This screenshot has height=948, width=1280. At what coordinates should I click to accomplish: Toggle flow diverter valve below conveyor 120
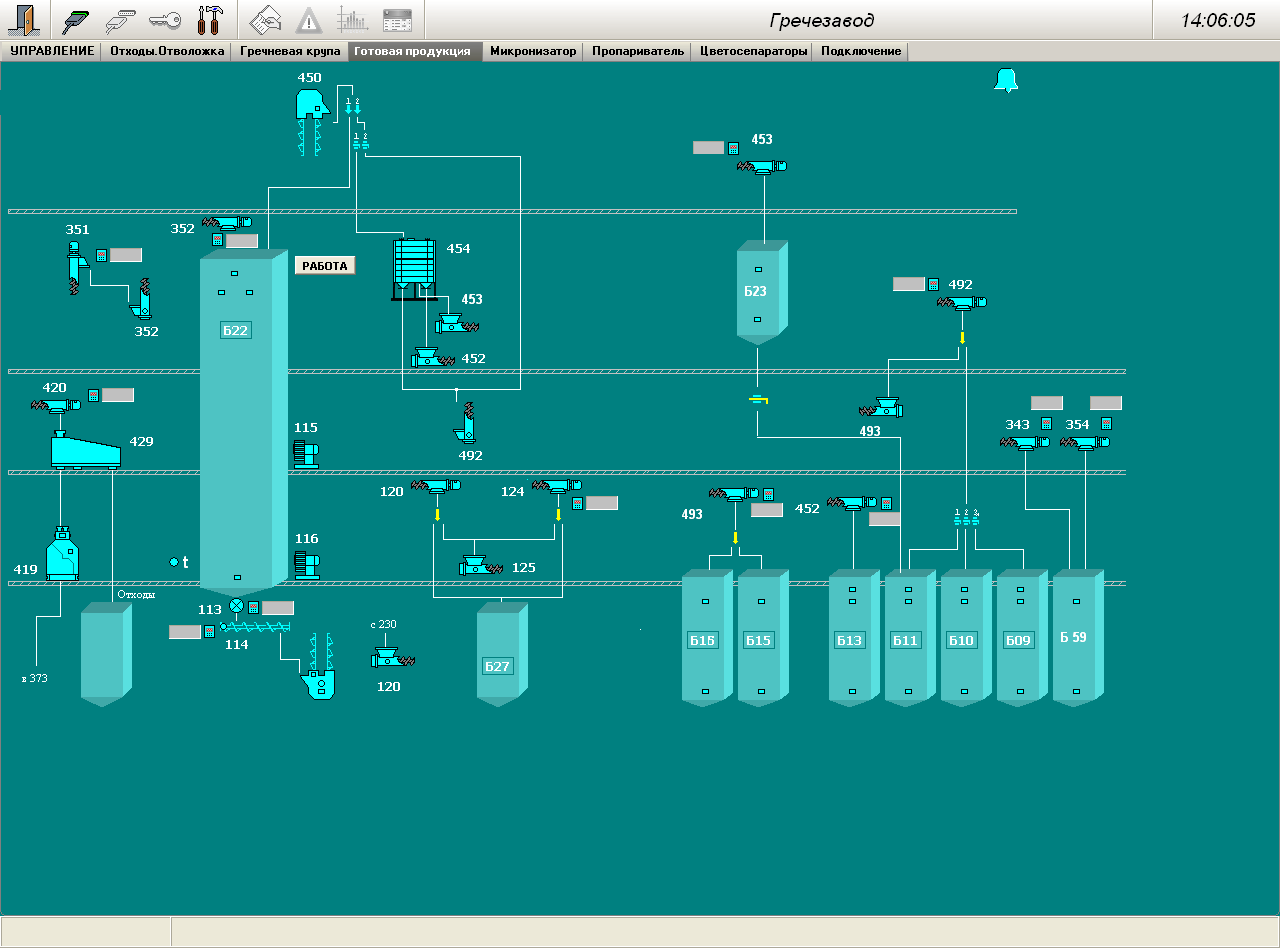[x=437, y=515]
